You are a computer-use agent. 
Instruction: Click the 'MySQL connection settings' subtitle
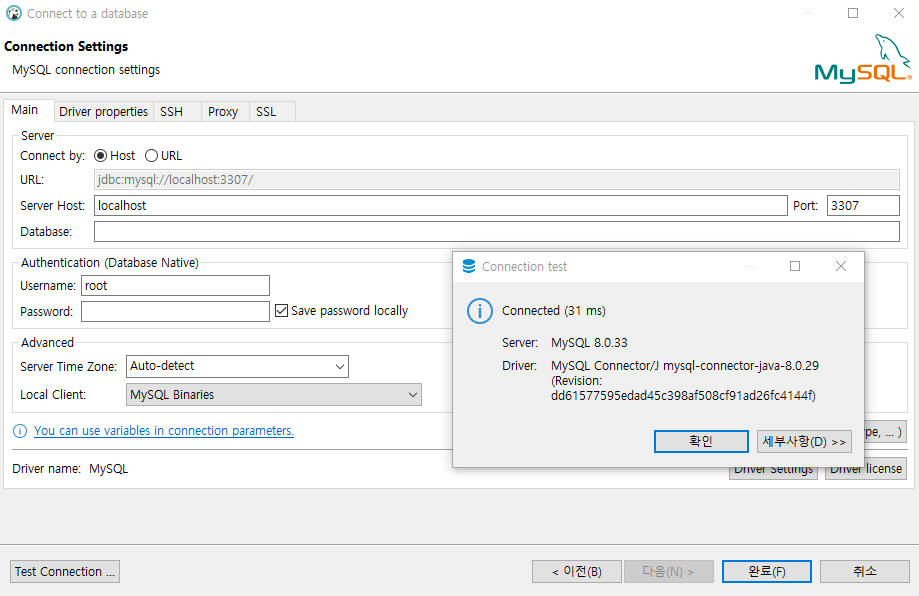[86, 70]
